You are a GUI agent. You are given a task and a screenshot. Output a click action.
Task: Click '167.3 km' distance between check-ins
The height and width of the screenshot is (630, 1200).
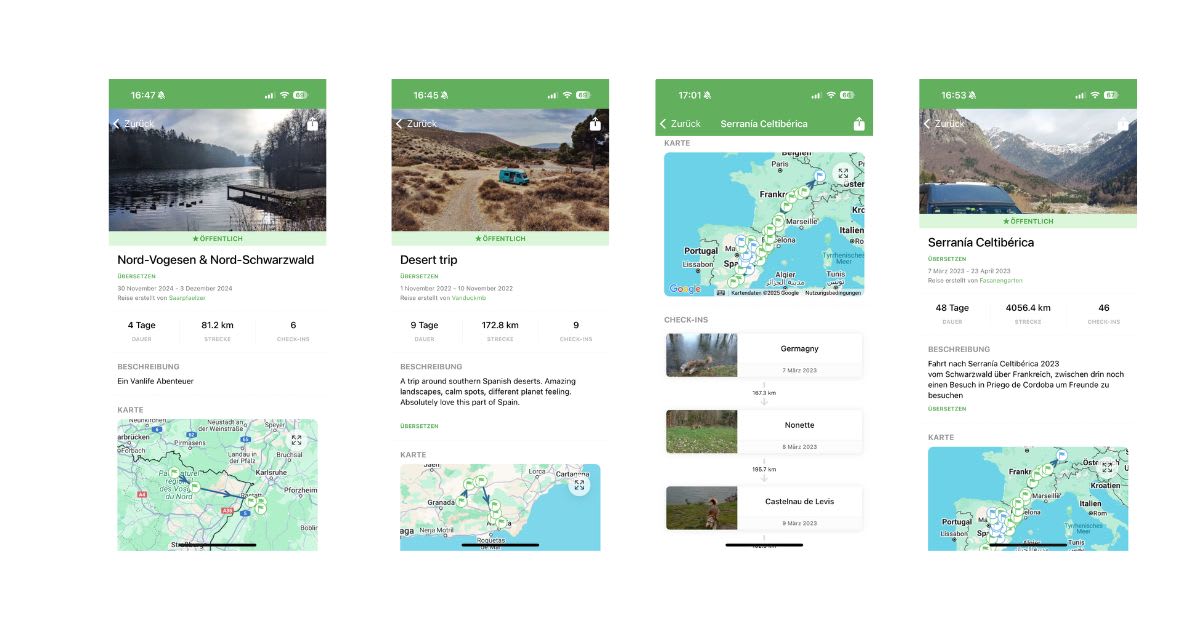764,393
